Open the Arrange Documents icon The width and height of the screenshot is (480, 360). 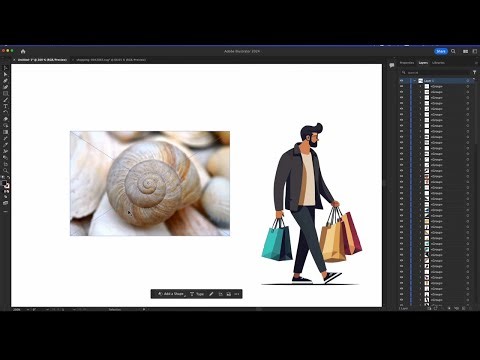465,51
